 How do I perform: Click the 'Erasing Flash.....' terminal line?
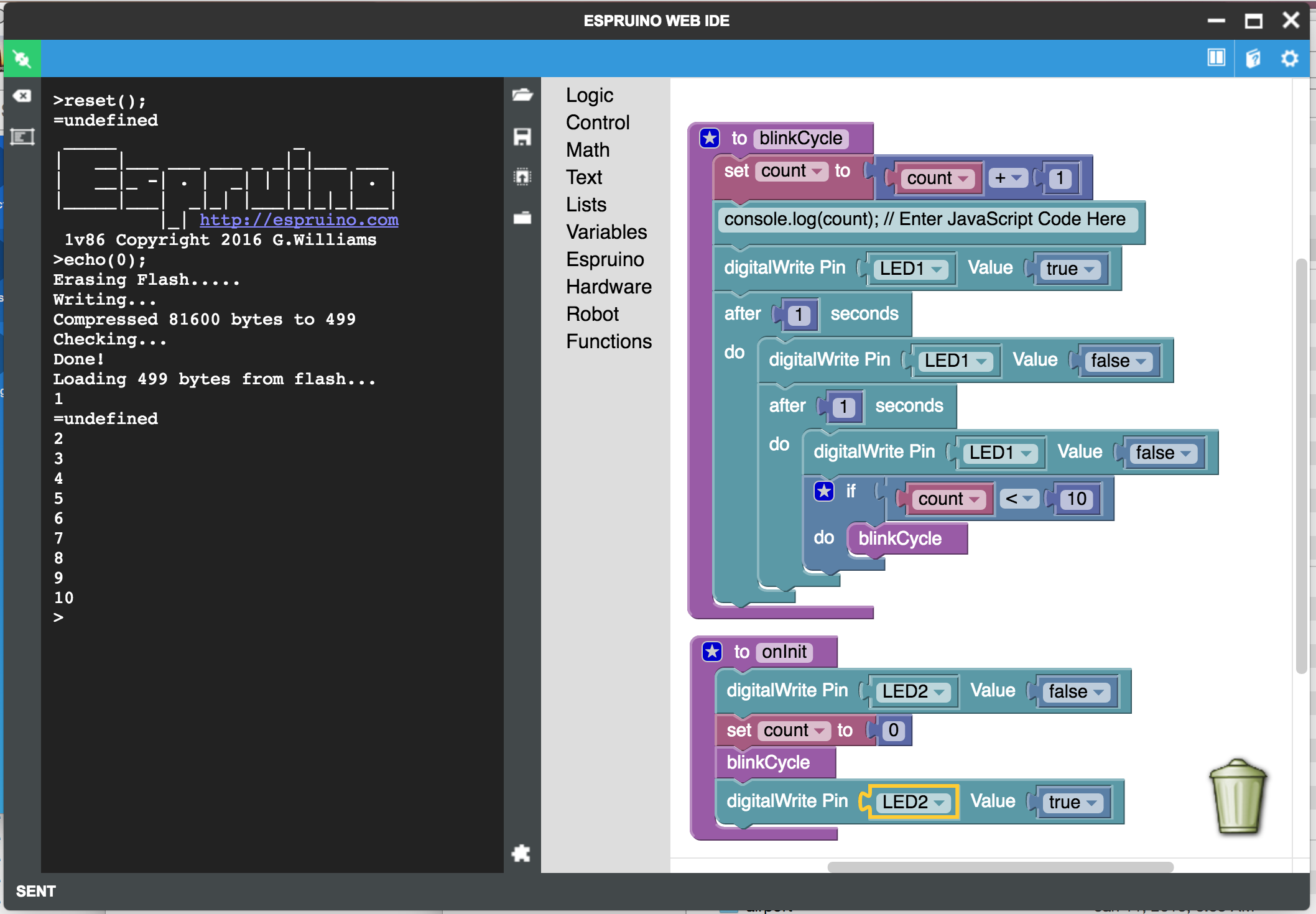tap(146, 279)
